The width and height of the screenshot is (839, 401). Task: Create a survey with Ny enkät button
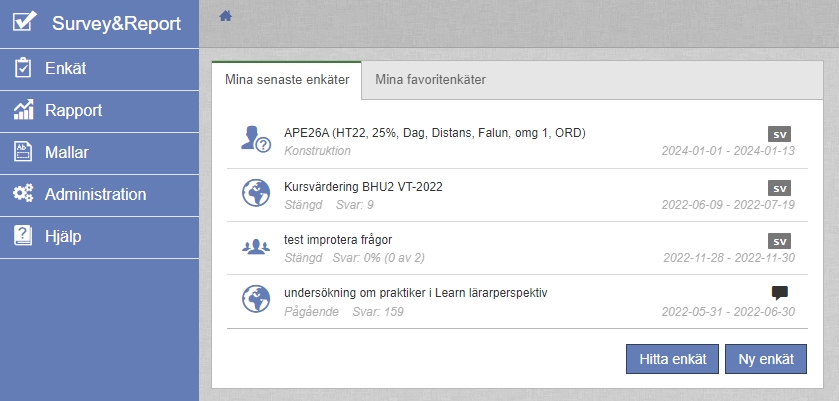click(x=765, y=359)
